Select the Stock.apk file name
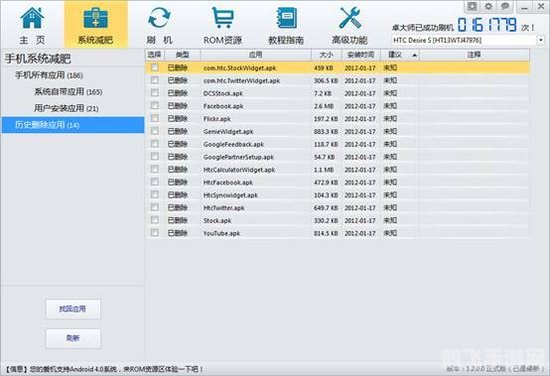Viewport: 550px width, 376px height. [217, 221]
